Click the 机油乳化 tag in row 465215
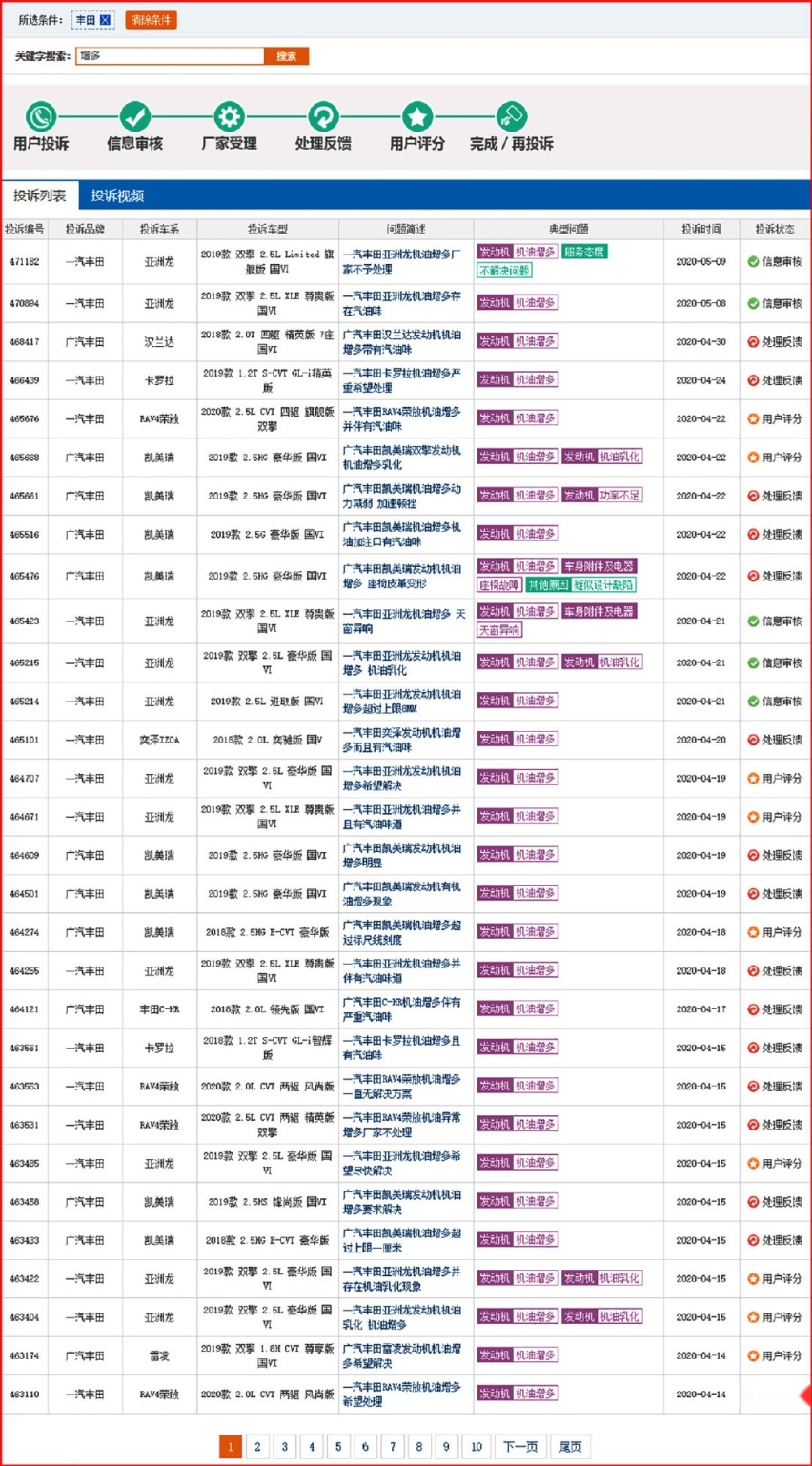The width and height of the screenshot is (812, 1466). 619,662
